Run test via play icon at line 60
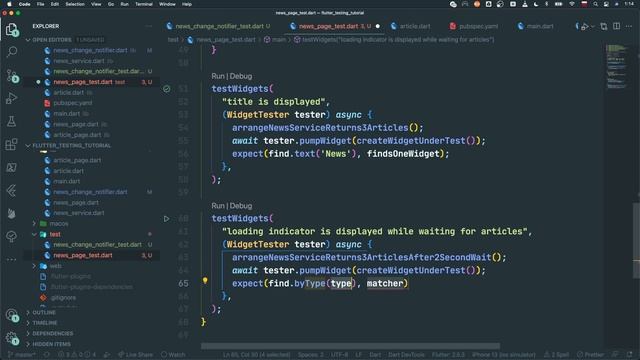Viewport: 640px width, 360px height. click(x=167, y=219)
